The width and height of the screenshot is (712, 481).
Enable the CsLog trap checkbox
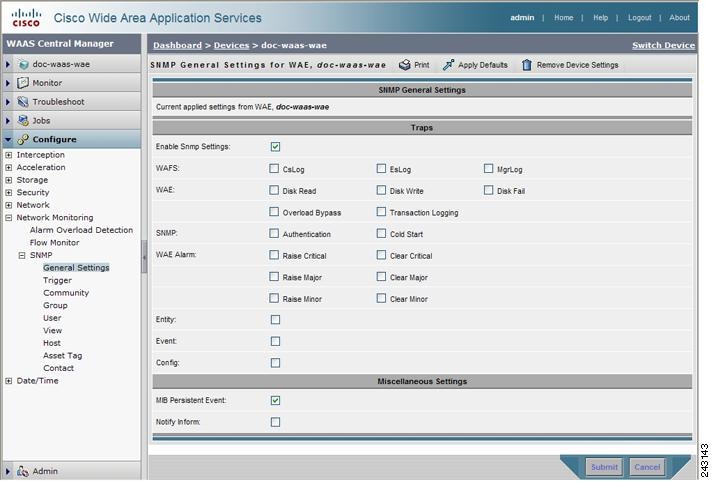(x=274, y=169)
